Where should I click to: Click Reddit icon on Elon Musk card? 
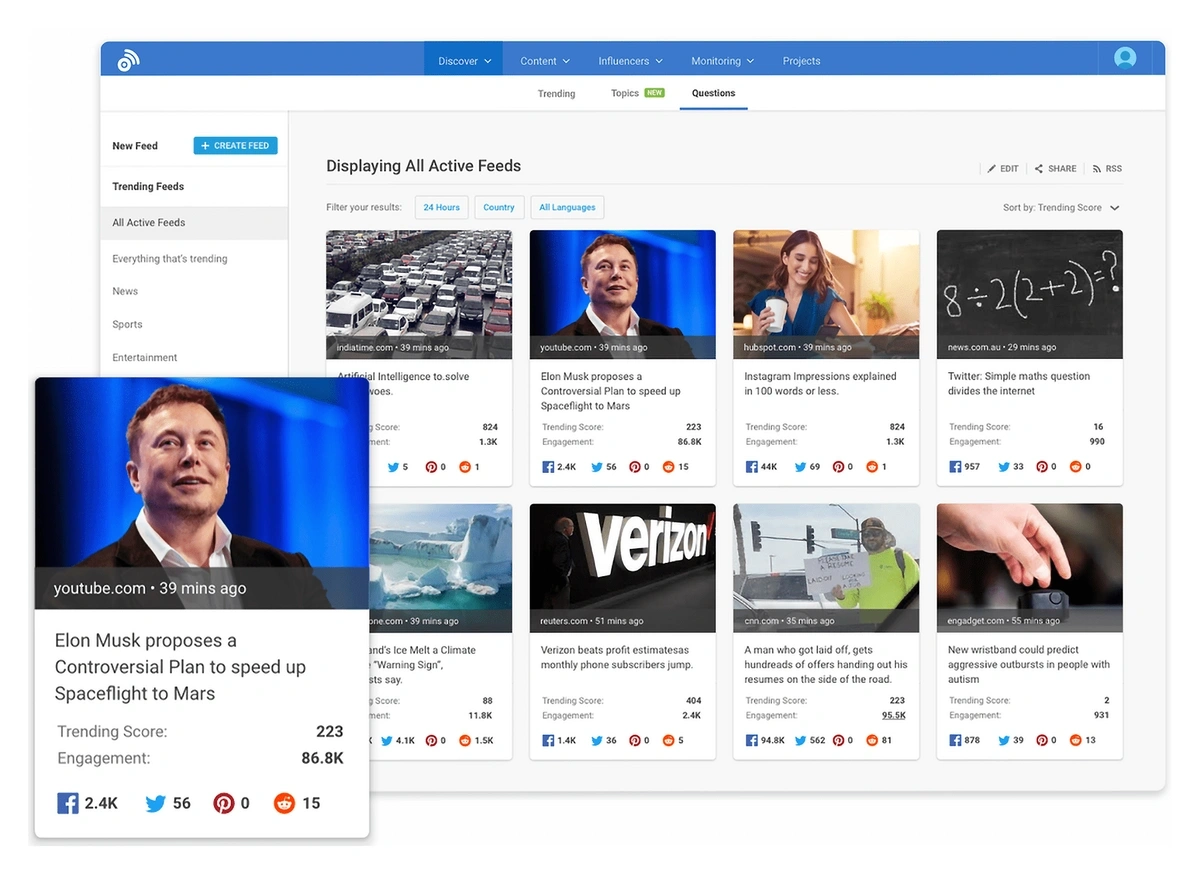click(668, 467)
